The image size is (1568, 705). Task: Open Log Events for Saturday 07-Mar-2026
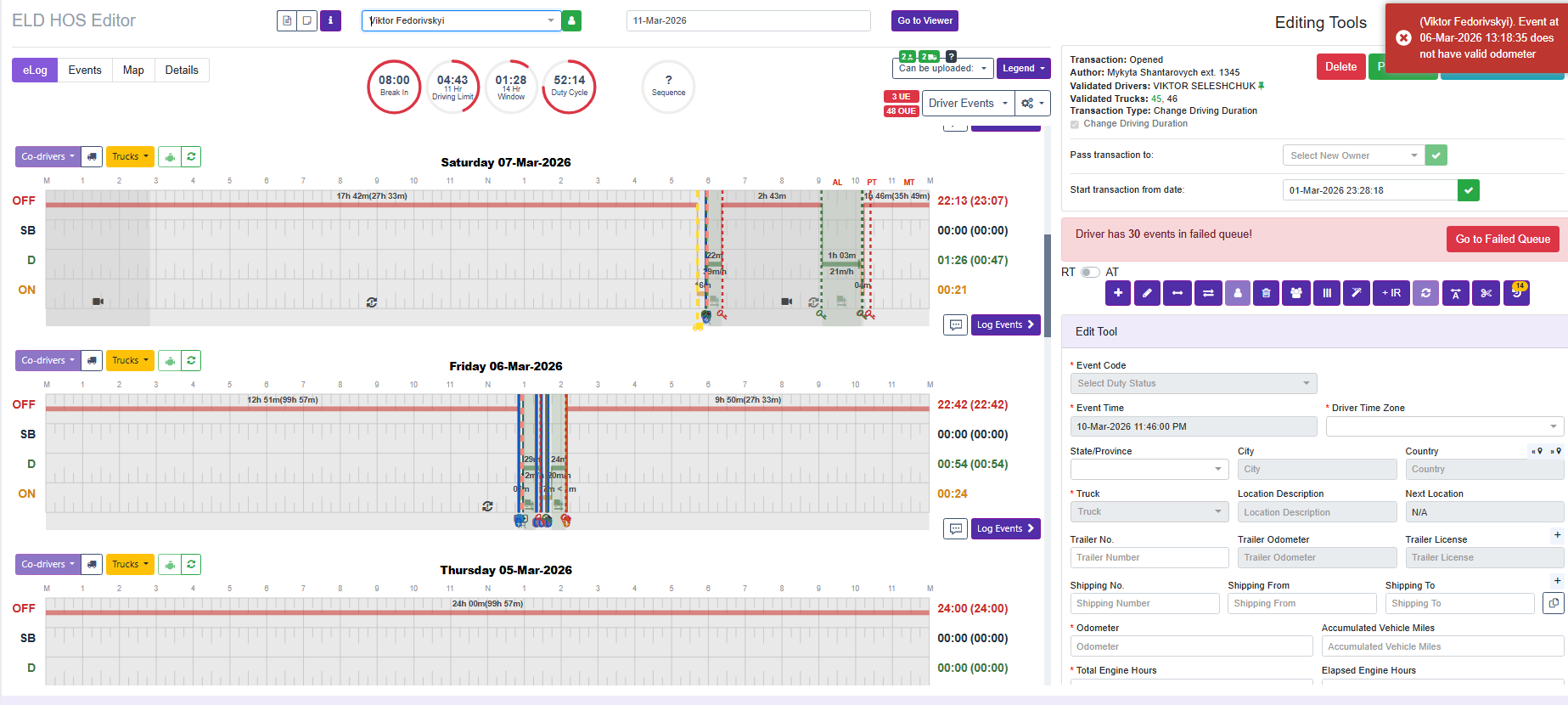1005,324
